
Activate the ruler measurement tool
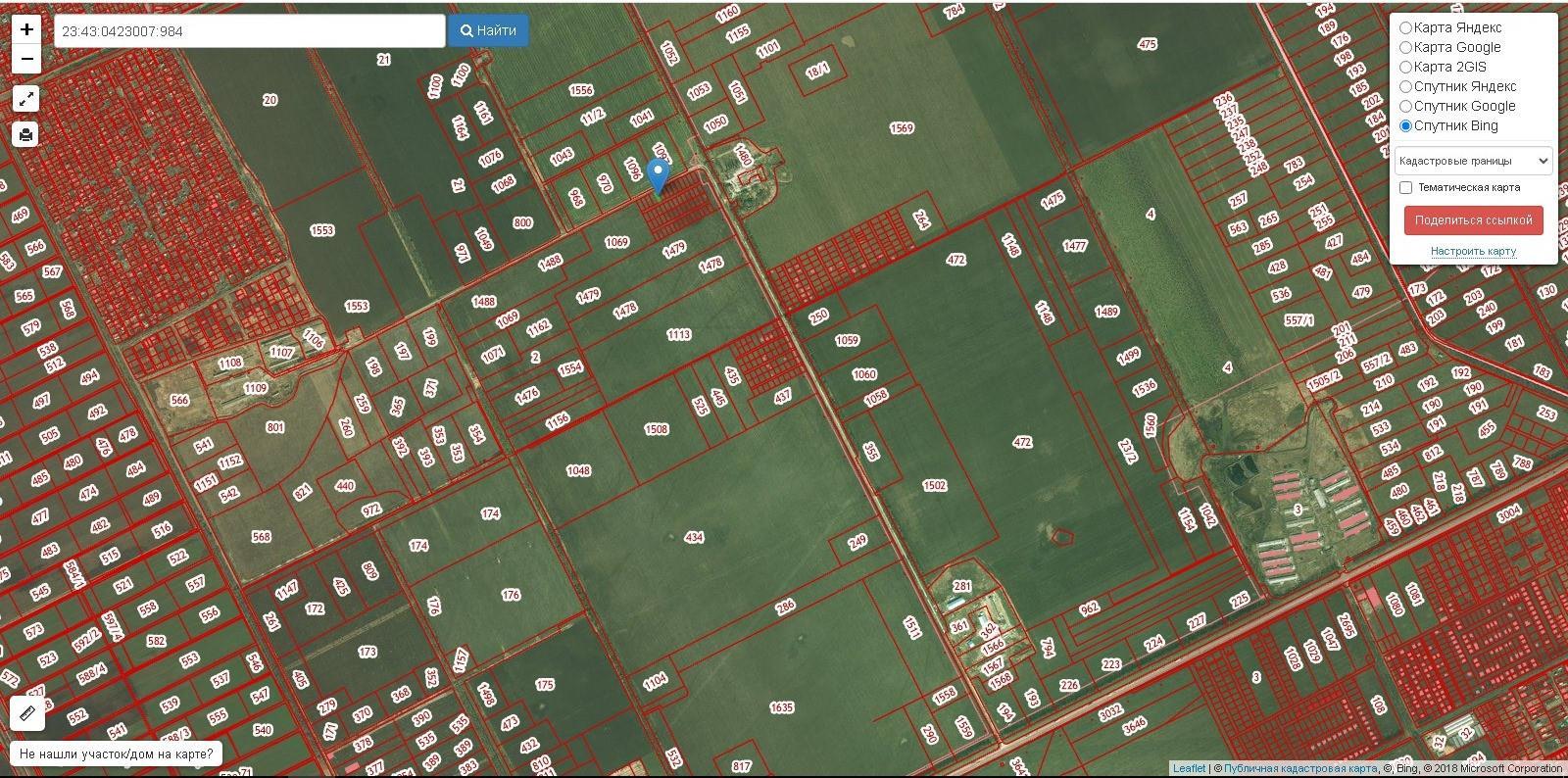click(x=27, y=713)
